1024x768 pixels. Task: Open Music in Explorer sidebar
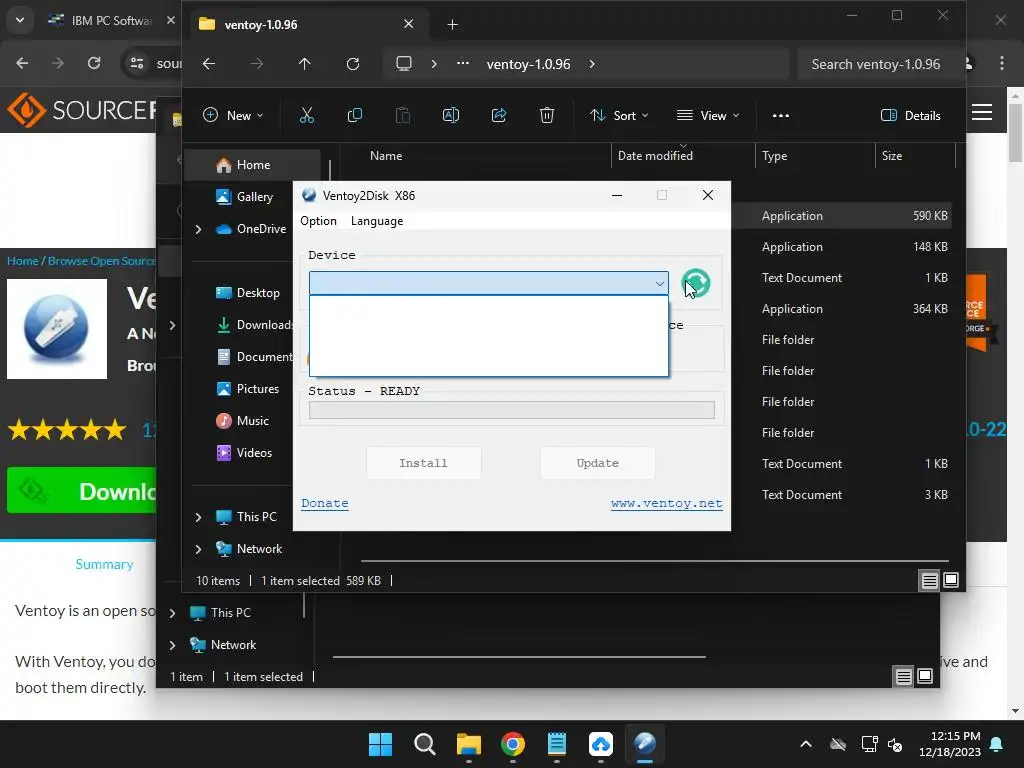pyautogui.click(x=252, y=421)
